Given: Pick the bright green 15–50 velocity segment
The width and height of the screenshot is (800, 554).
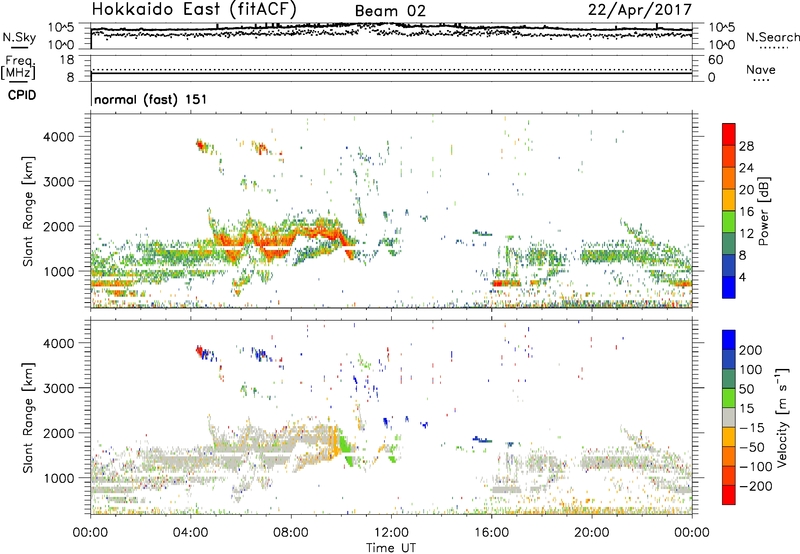Looking at the screenshot, I should 729,398.
